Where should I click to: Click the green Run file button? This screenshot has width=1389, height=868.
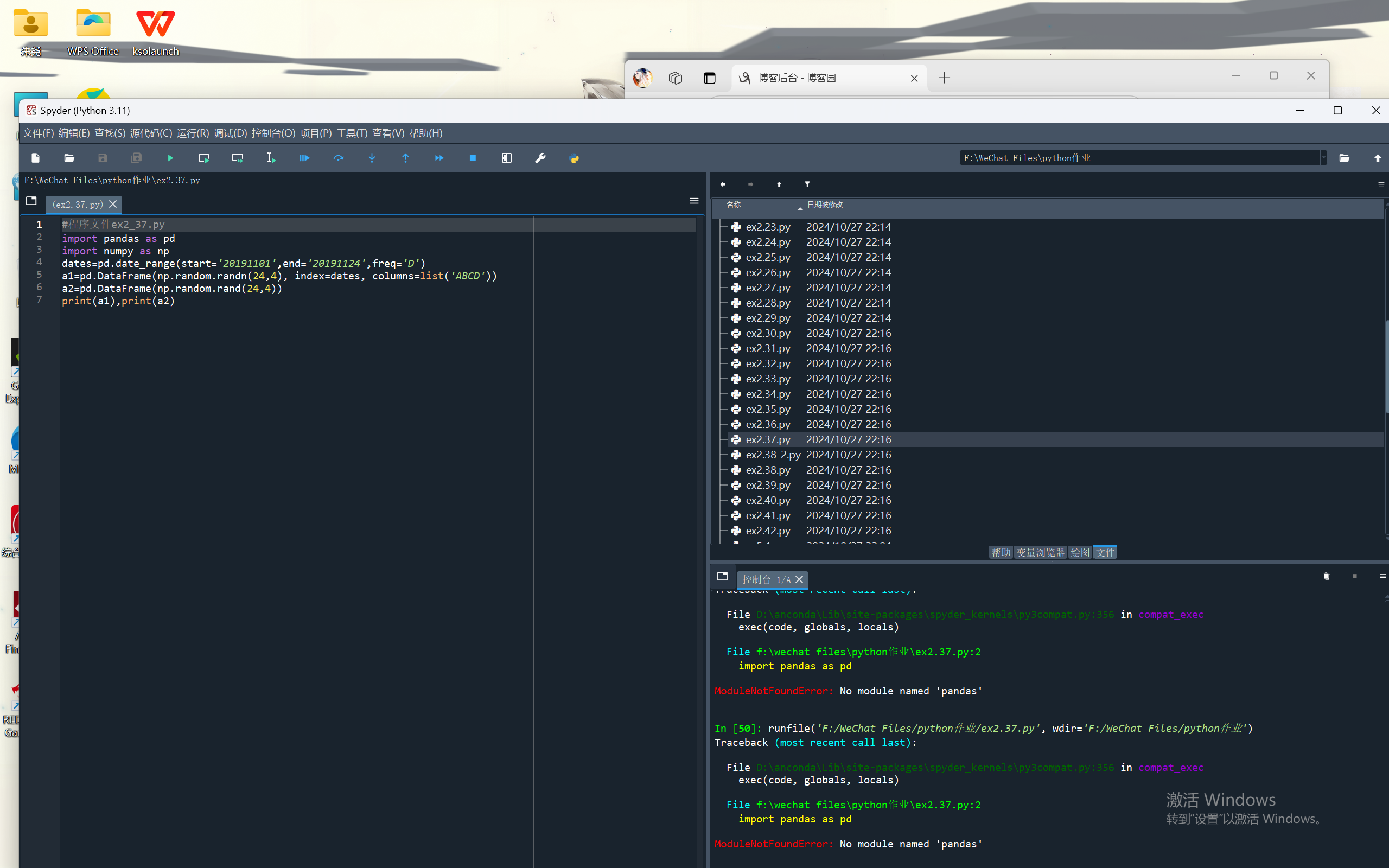[x=170, y=158]
